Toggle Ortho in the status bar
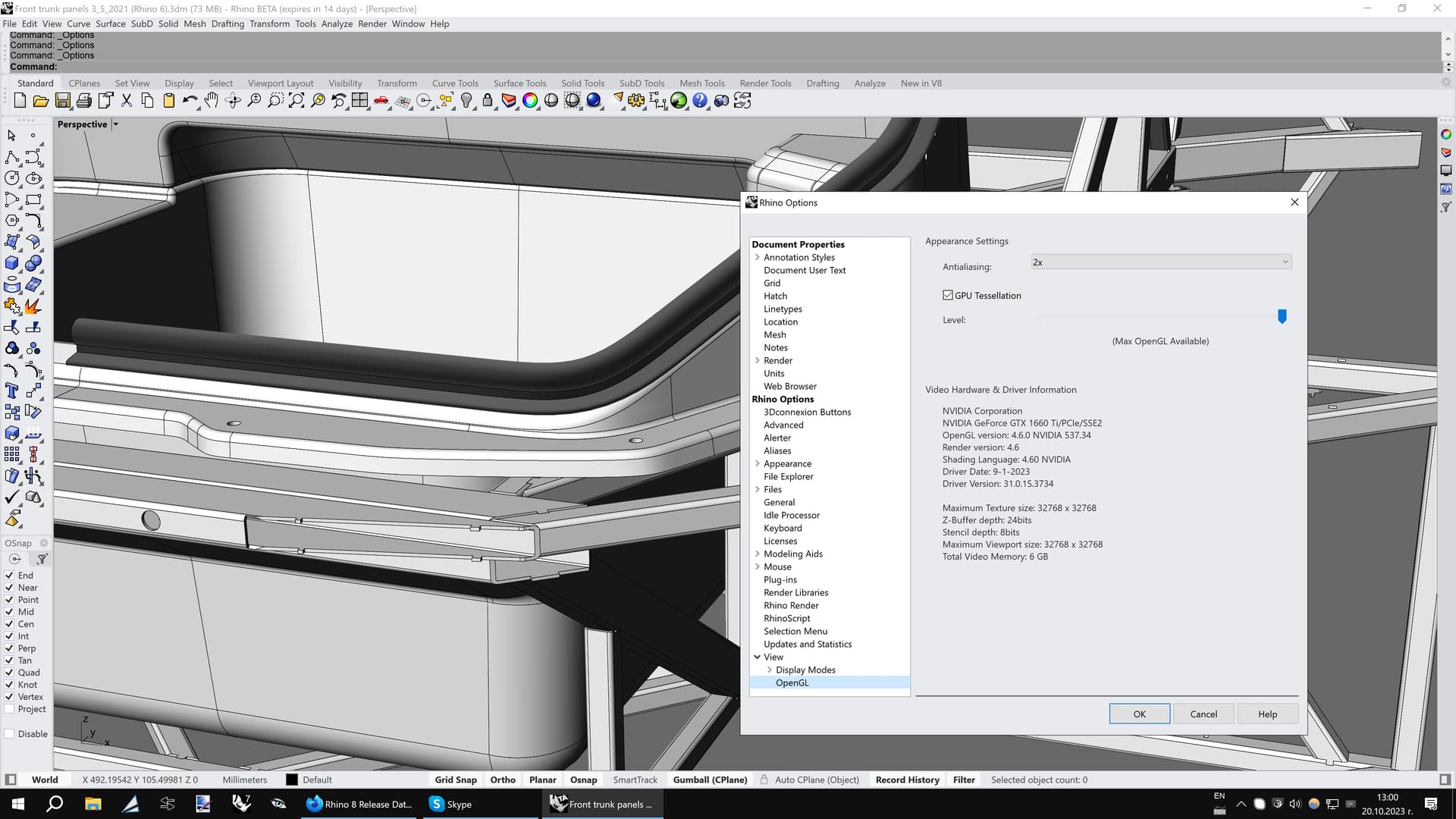 tap(503, 780)
